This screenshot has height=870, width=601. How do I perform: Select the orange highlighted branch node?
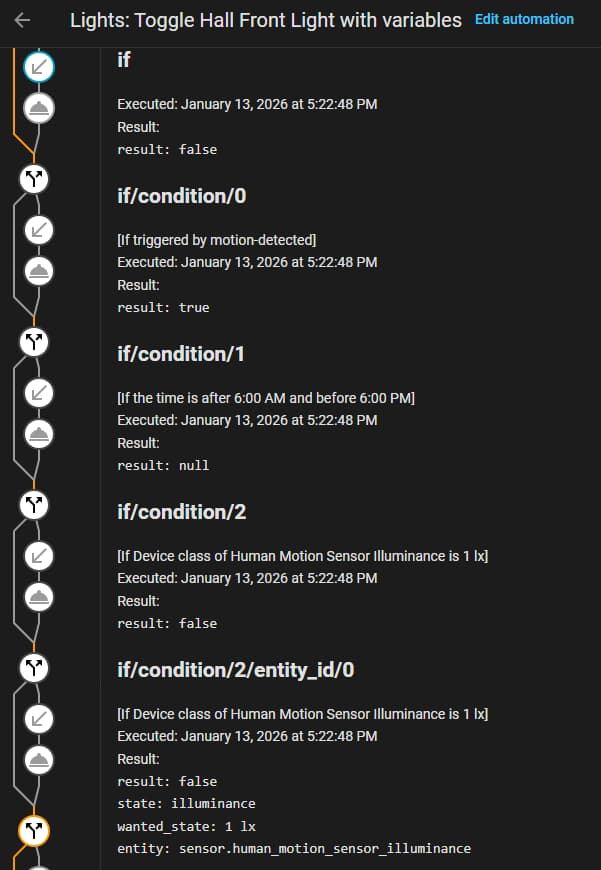35,829
